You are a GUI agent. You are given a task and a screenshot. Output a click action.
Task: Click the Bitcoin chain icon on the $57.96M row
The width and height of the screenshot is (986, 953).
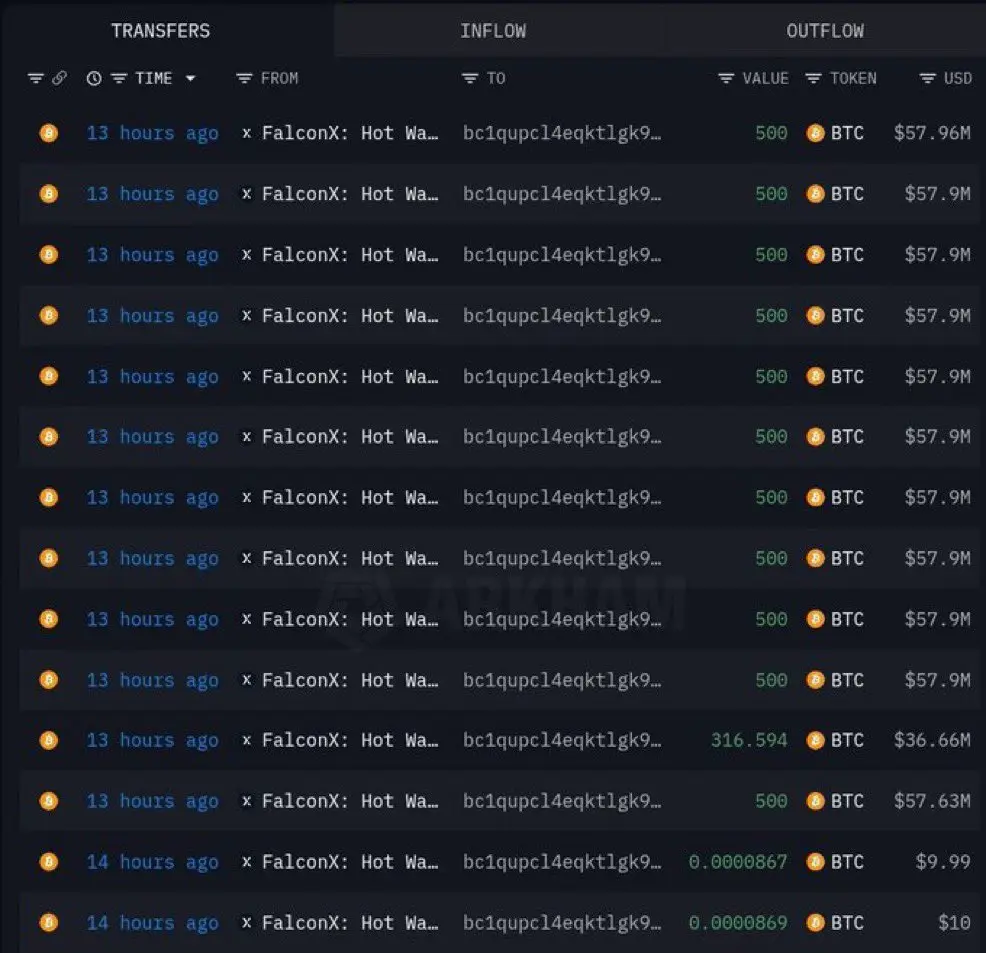48,133
